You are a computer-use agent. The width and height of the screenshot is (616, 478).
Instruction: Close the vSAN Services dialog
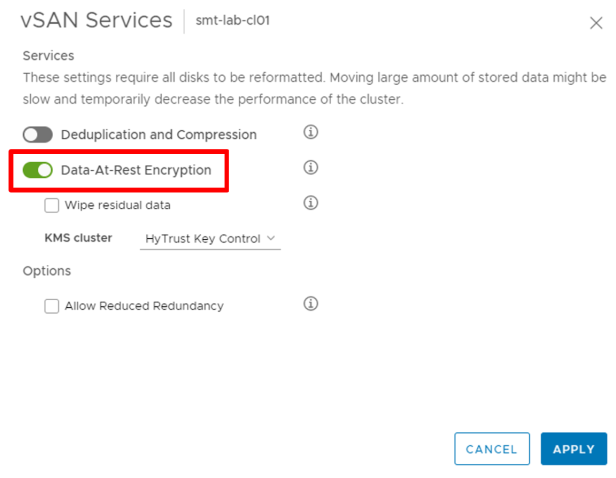tap(597, 22)
